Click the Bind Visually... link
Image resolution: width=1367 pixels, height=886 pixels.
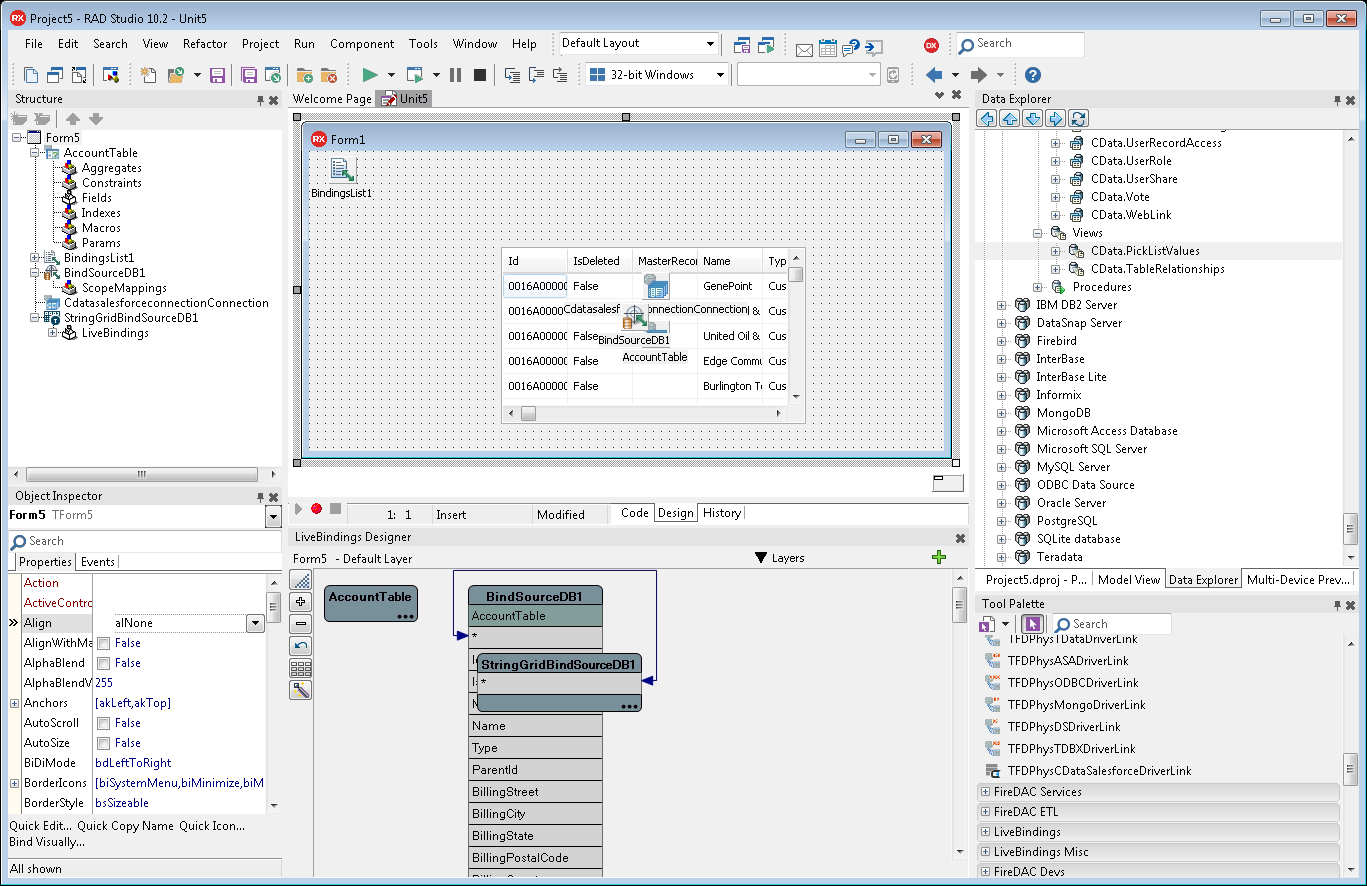(47, 842)
